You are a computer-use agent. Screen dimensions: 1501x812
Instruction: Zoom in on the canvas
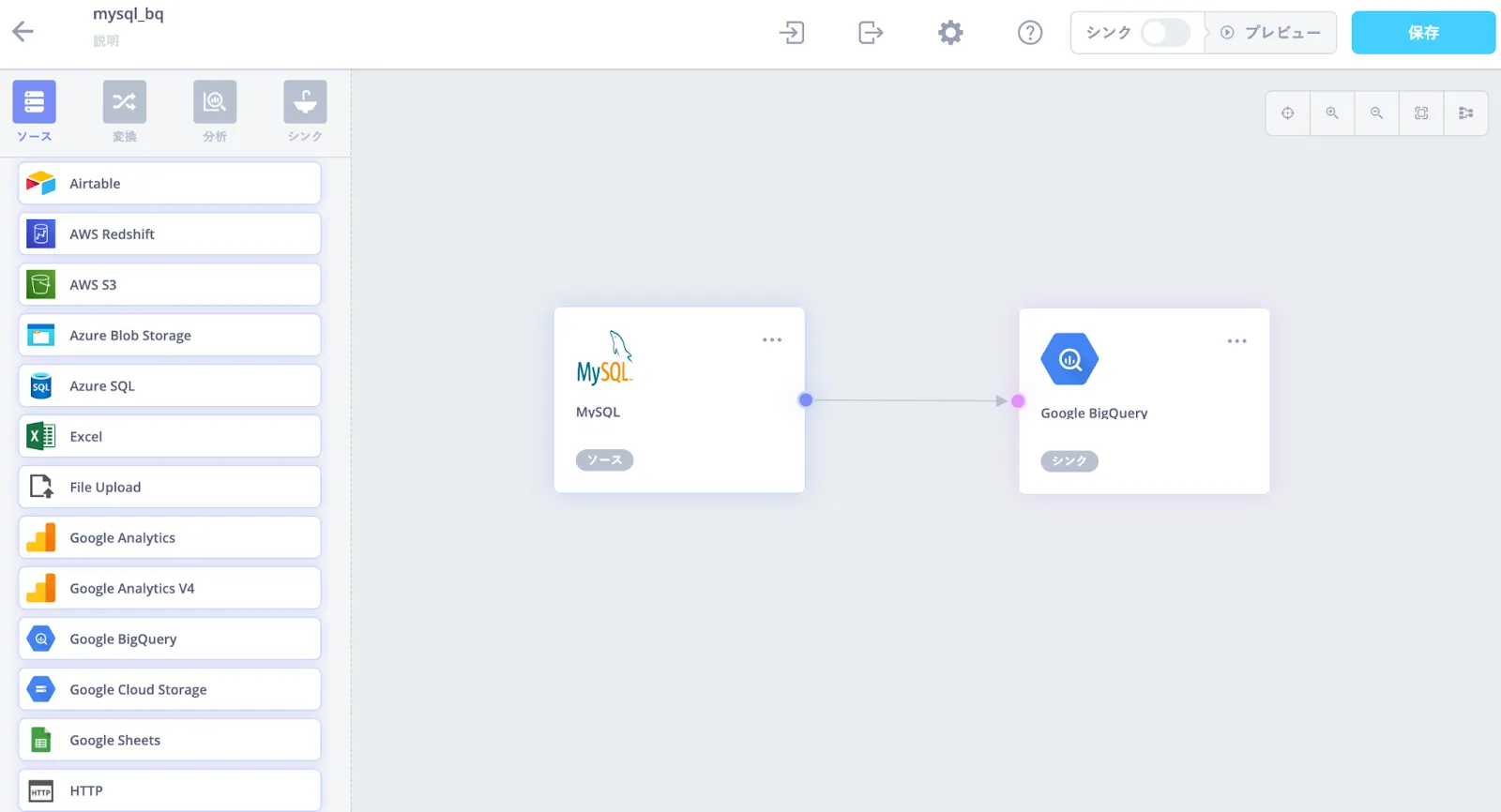(x=1332, y=113)
